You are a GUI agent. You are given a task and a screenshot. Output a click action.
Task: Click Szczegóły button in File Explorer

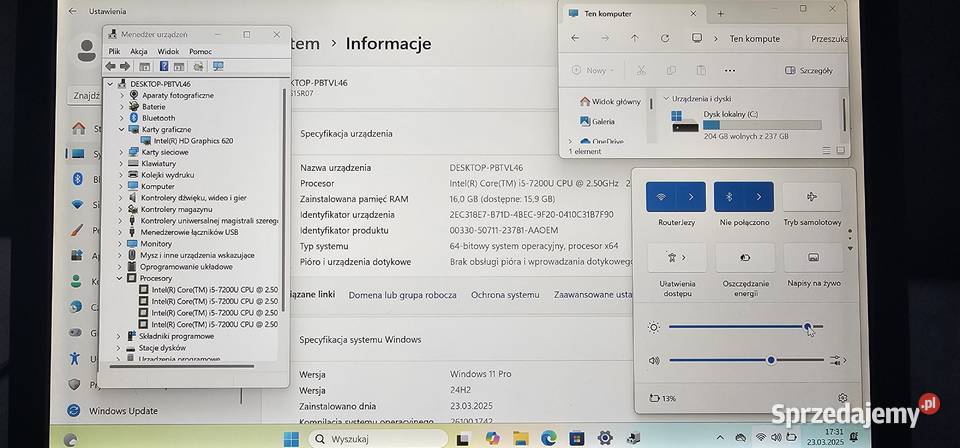(x=809, y=70)
